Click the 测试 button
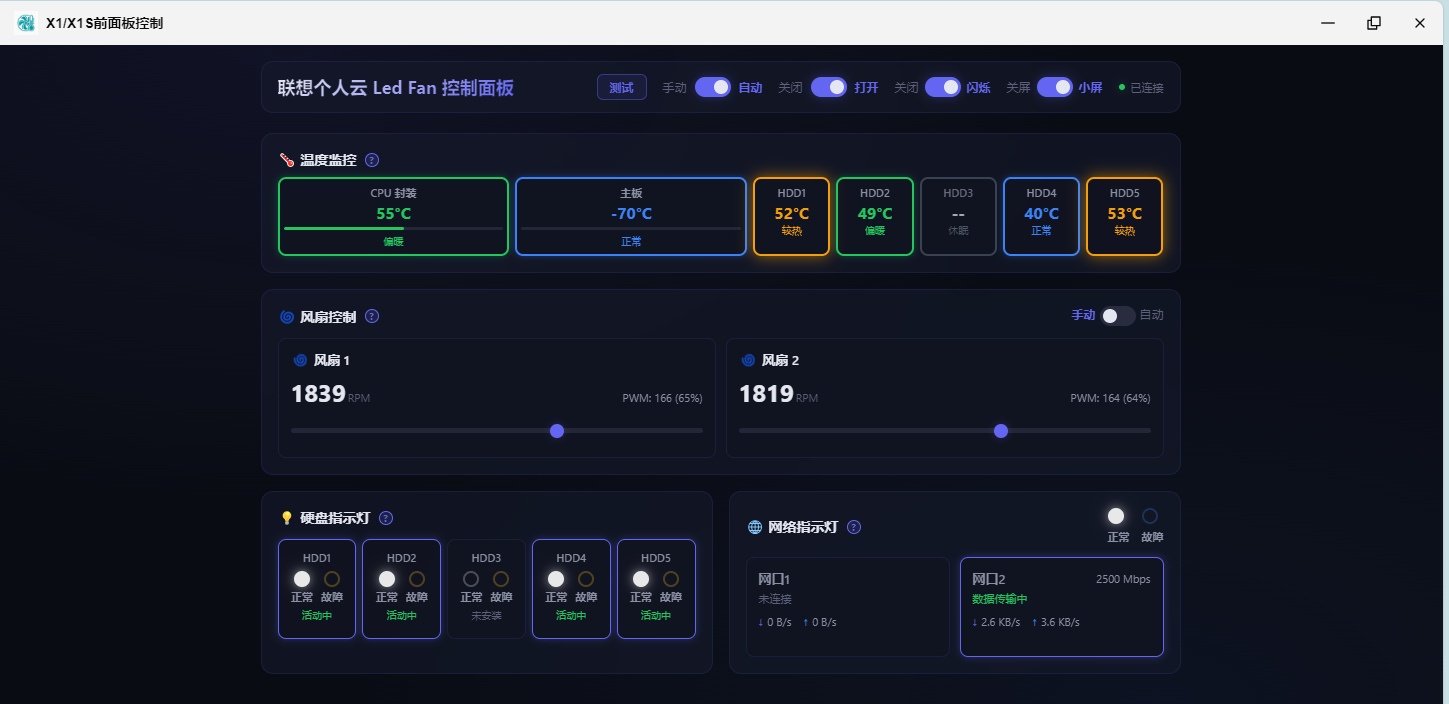 pos(622,88)
